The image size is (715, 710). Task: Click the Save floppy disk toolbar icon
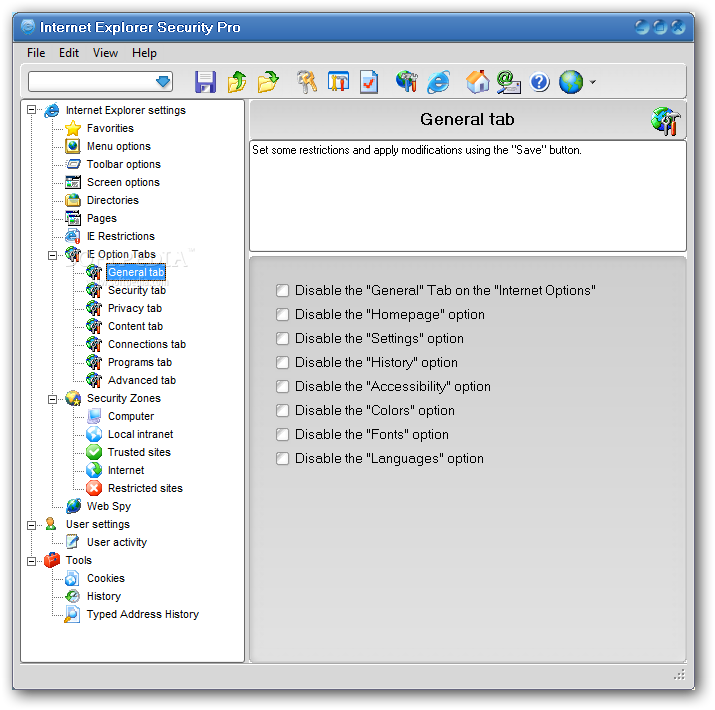pos(205,83)
